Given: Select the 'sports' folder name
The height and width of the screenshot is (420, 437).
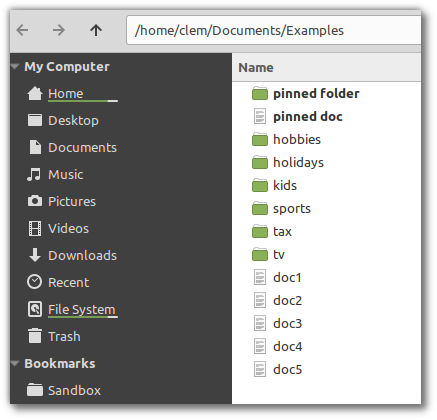Looking at the screenshot, I should (x=292, y=209).
